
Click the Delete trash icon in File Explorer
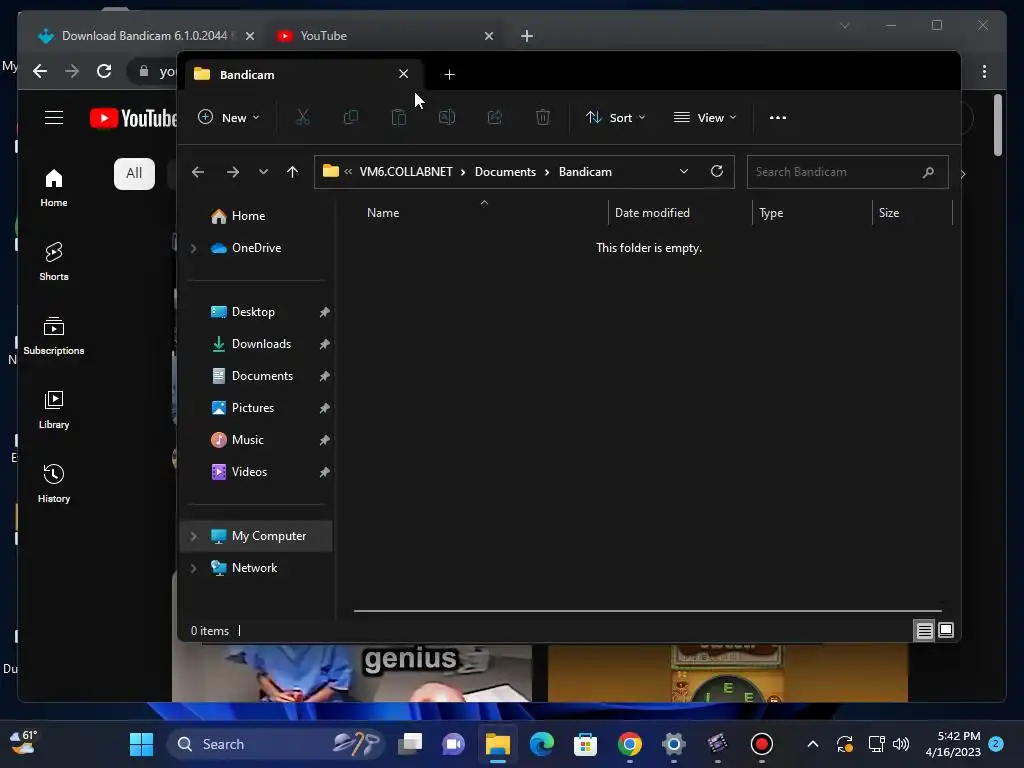[x=543, y=118]
